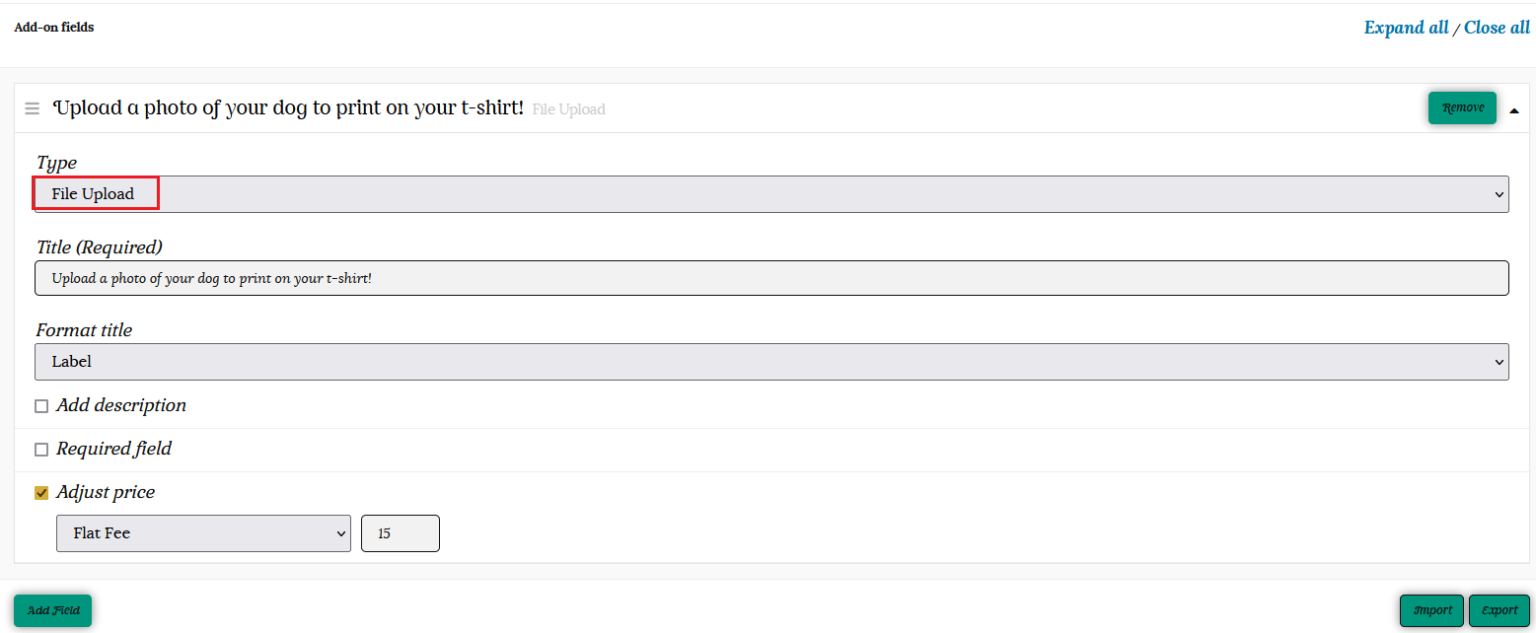Click the Format title label text
Image resolution: width=1536 pixels, height=633 pixels.
coord(84,330)
